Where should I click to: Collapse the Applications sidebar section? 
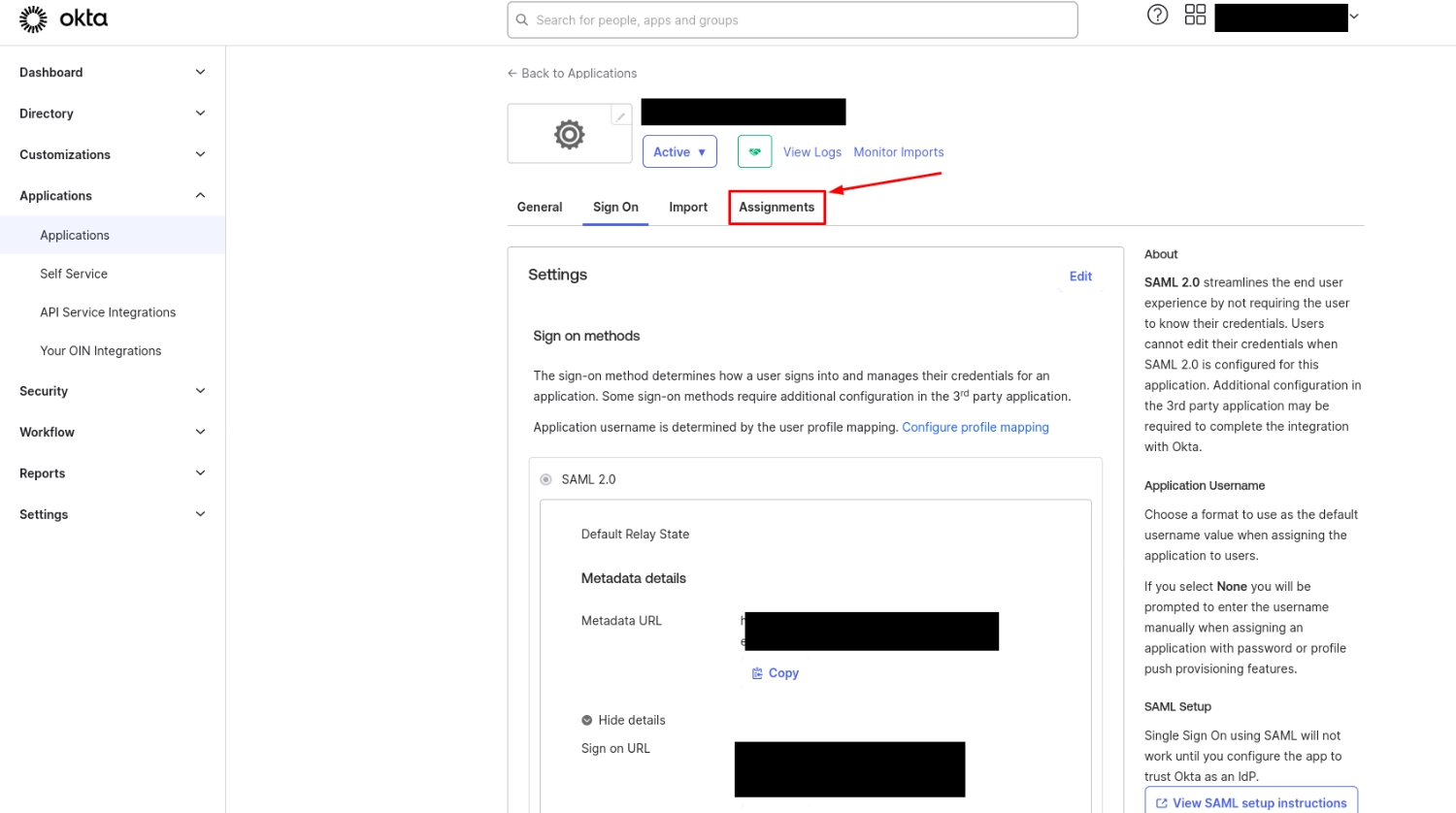pos(113,196)
